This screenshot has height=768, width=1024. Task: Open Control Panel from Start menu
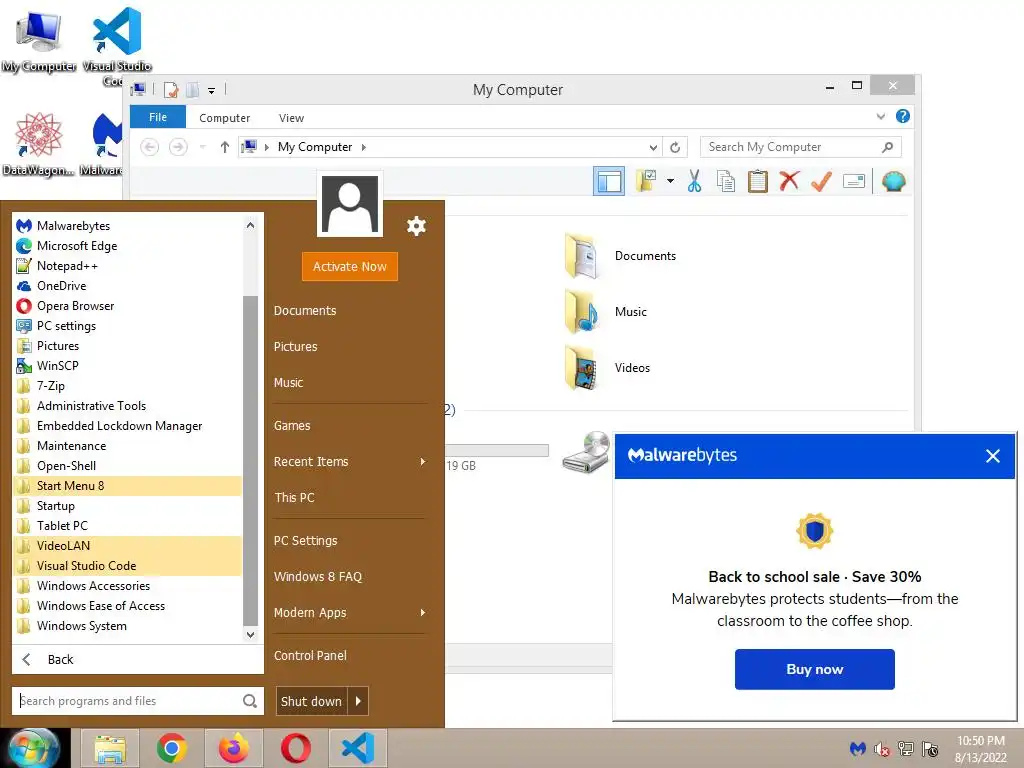(310, 656)
